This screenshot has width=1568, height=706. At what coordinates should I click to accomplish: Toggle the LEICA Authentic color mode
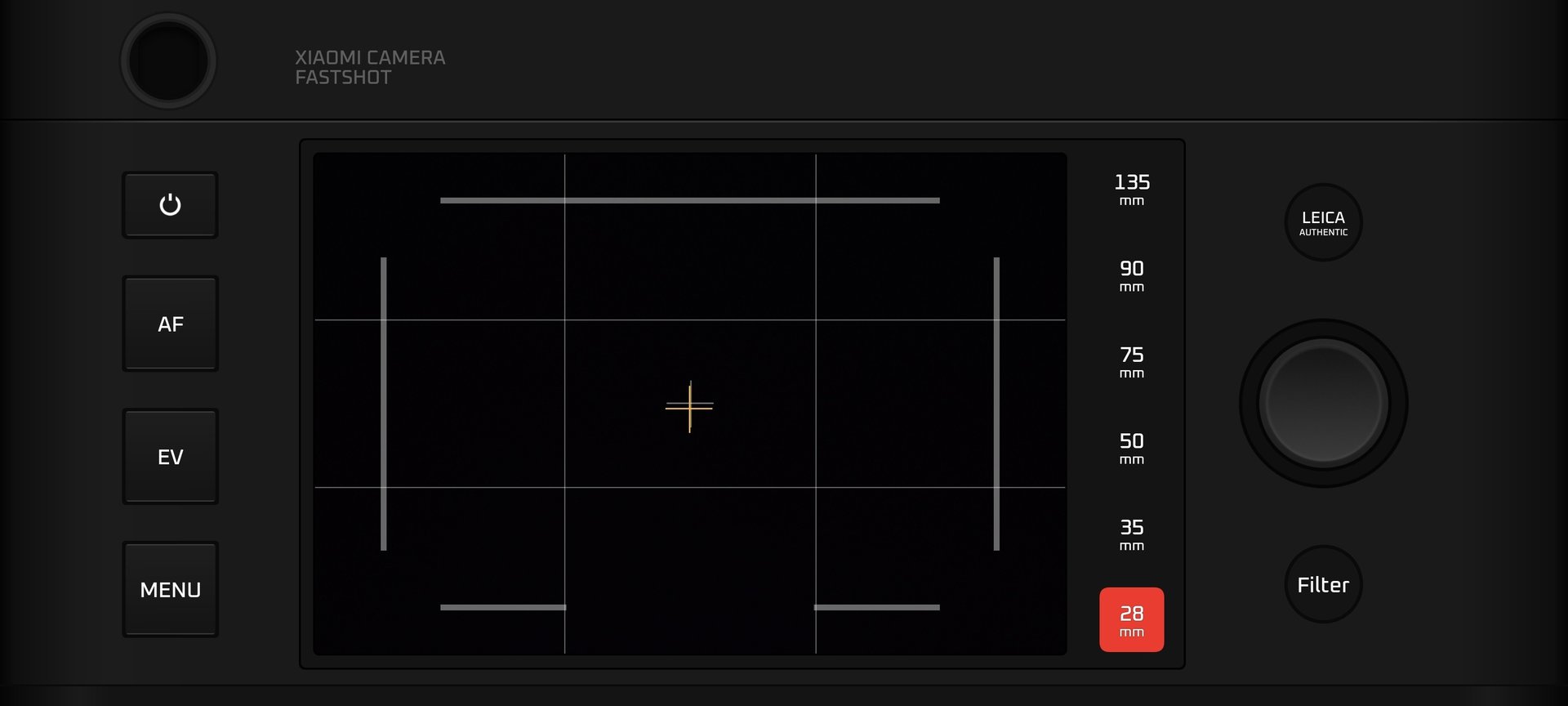pos(1323,222)
